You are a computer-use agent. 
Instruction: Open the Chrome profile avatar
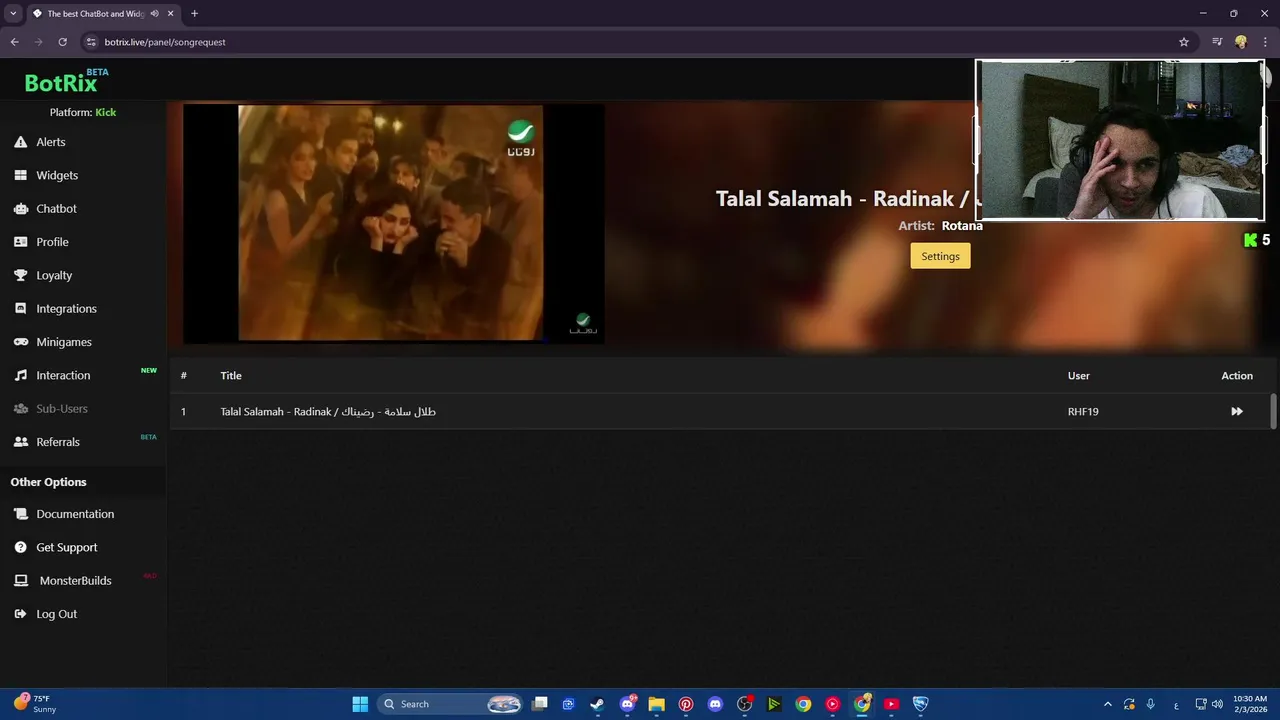[1241, 42]
